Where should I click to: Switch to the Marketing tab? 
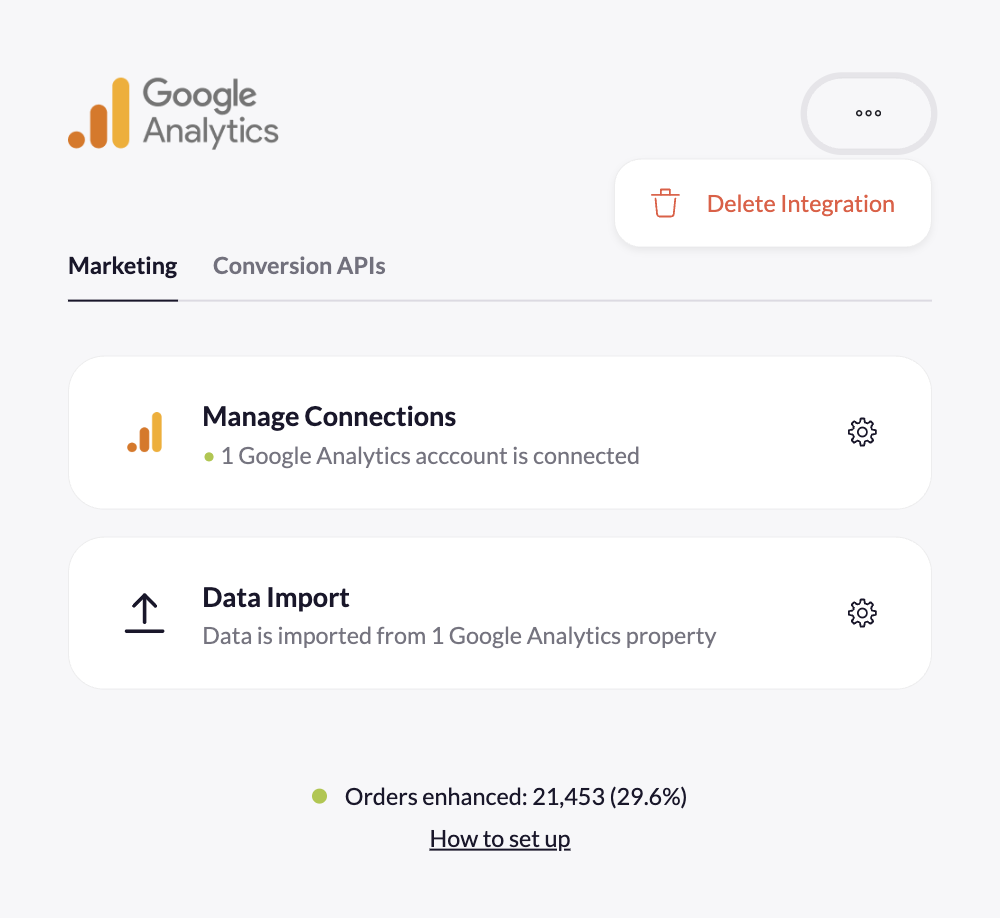click(x=122, y=266)
